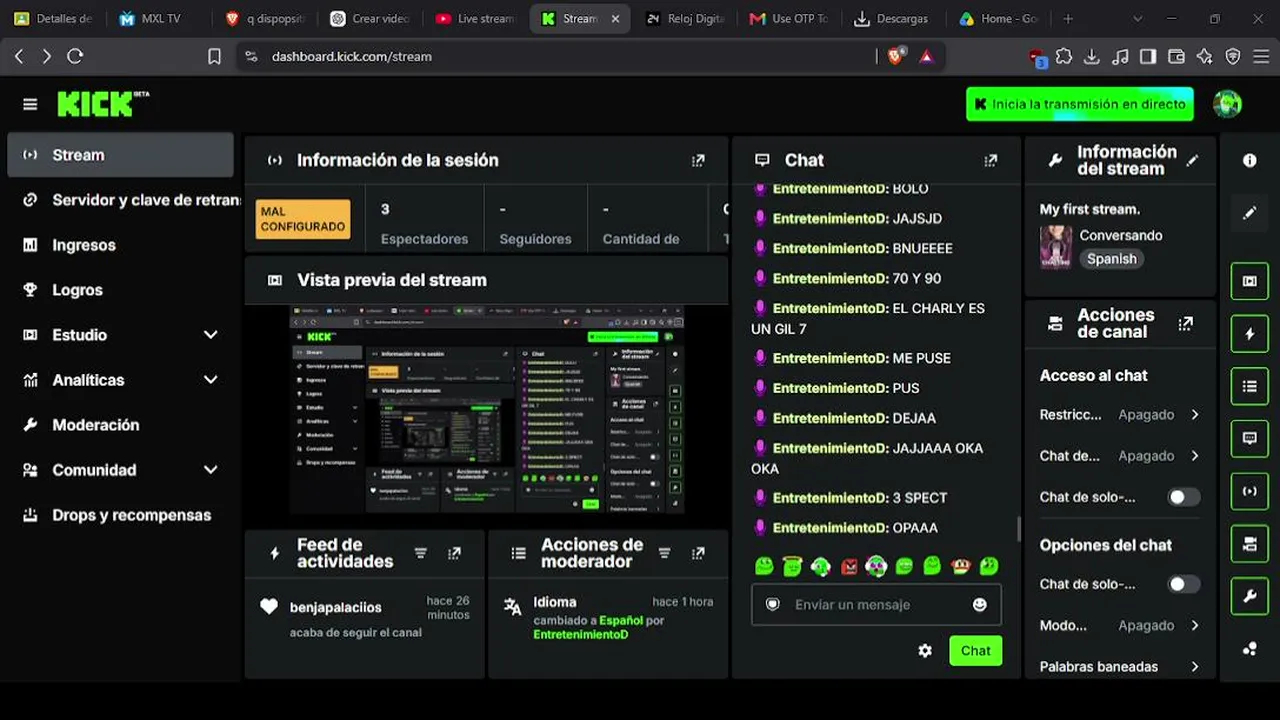Open Moderación in the sidebar
This screenshot has height=720, width=1280.
[x=121, y=425]
